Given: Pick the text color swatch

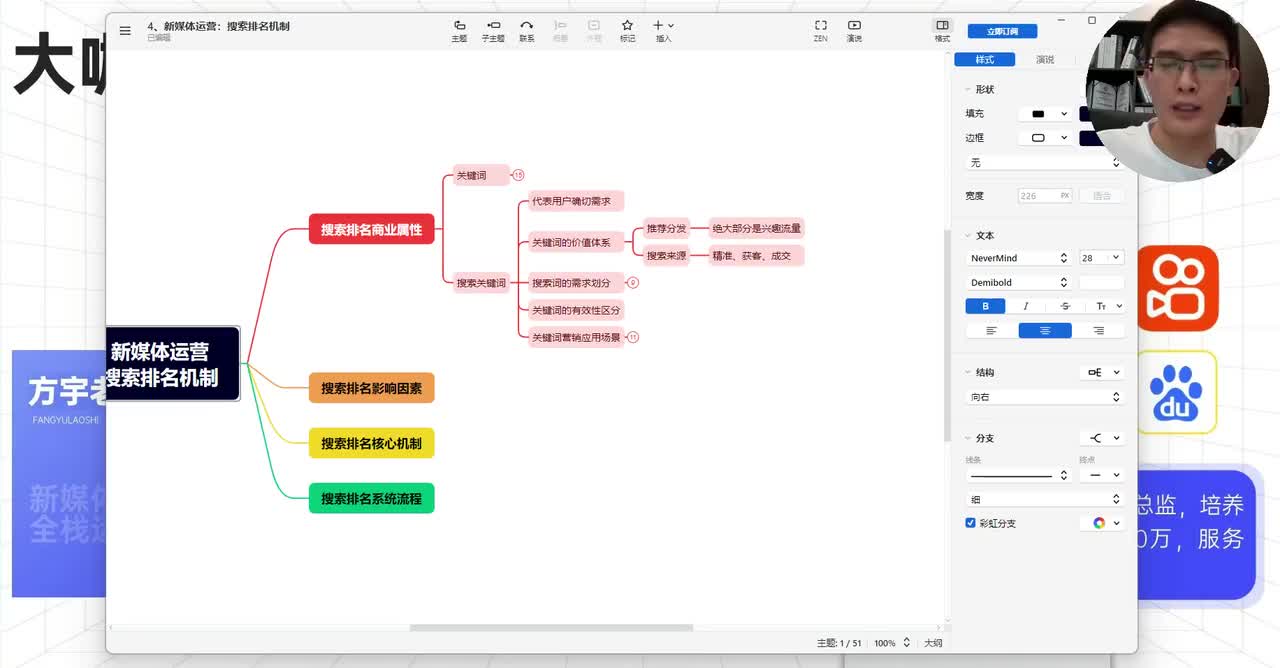Looking at the screenshot, I should (1101, 283).
